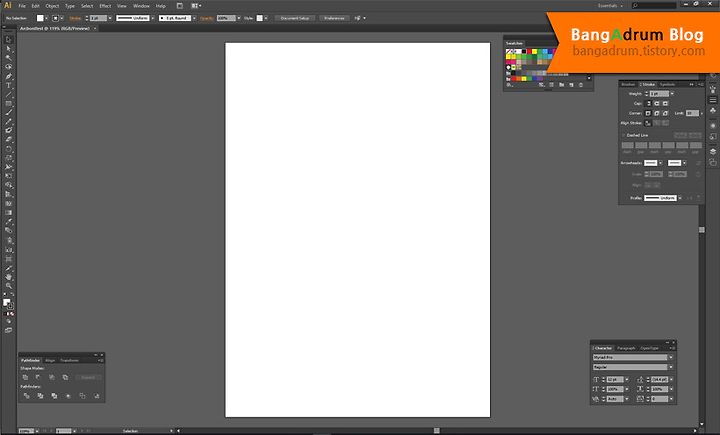This screenshot has width=720, height=435.
Task: Switch to the Paragraph tab
Action: [x=626, y=348]
